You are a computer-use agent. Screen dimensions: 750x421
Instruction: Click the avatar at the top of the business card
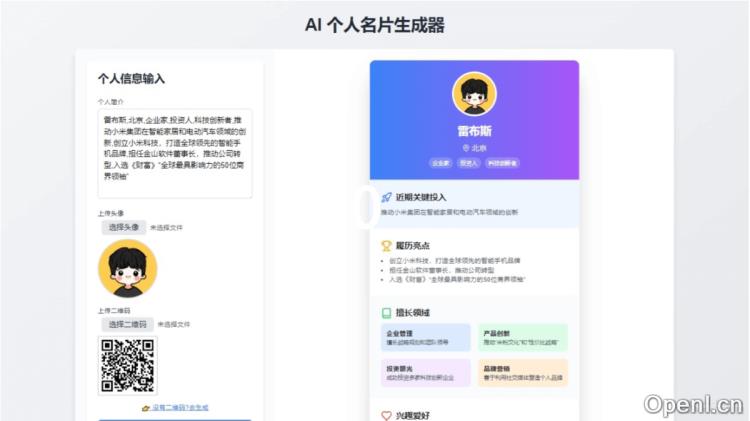tap(474, 95)
